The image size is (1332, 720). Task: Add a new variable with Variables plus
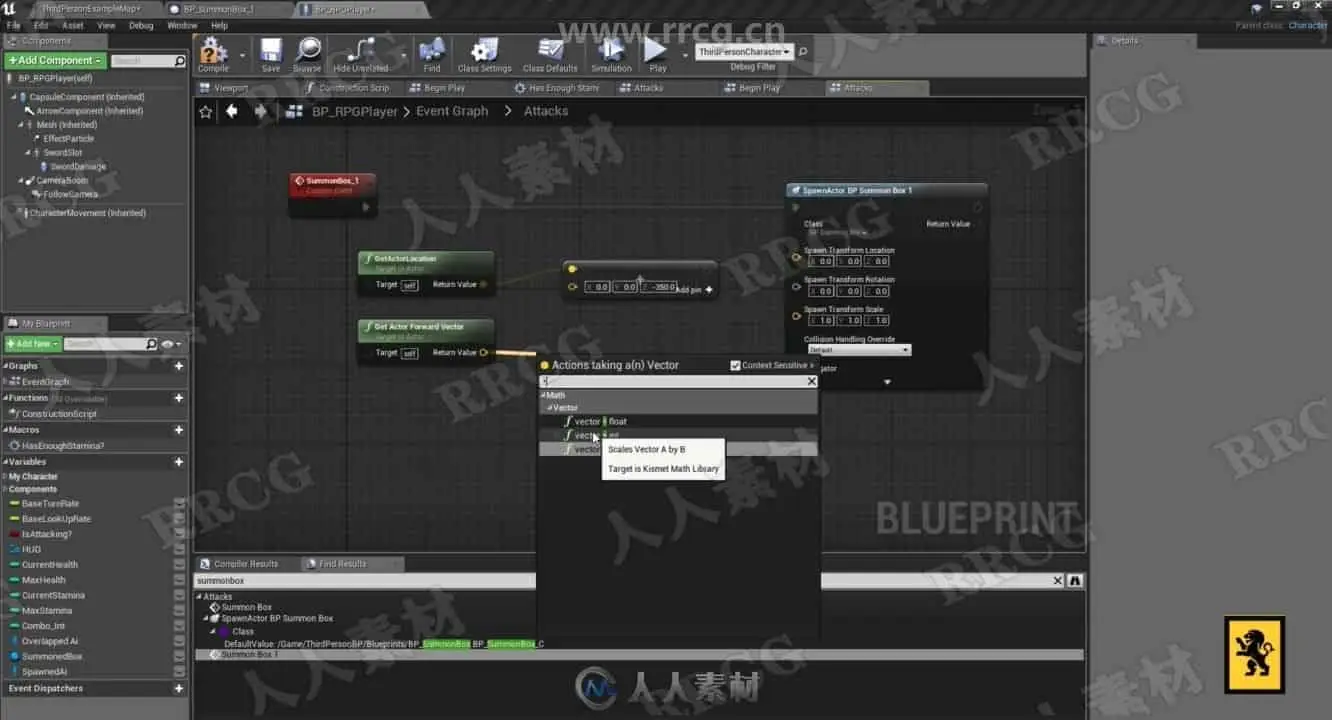[179, 462]
